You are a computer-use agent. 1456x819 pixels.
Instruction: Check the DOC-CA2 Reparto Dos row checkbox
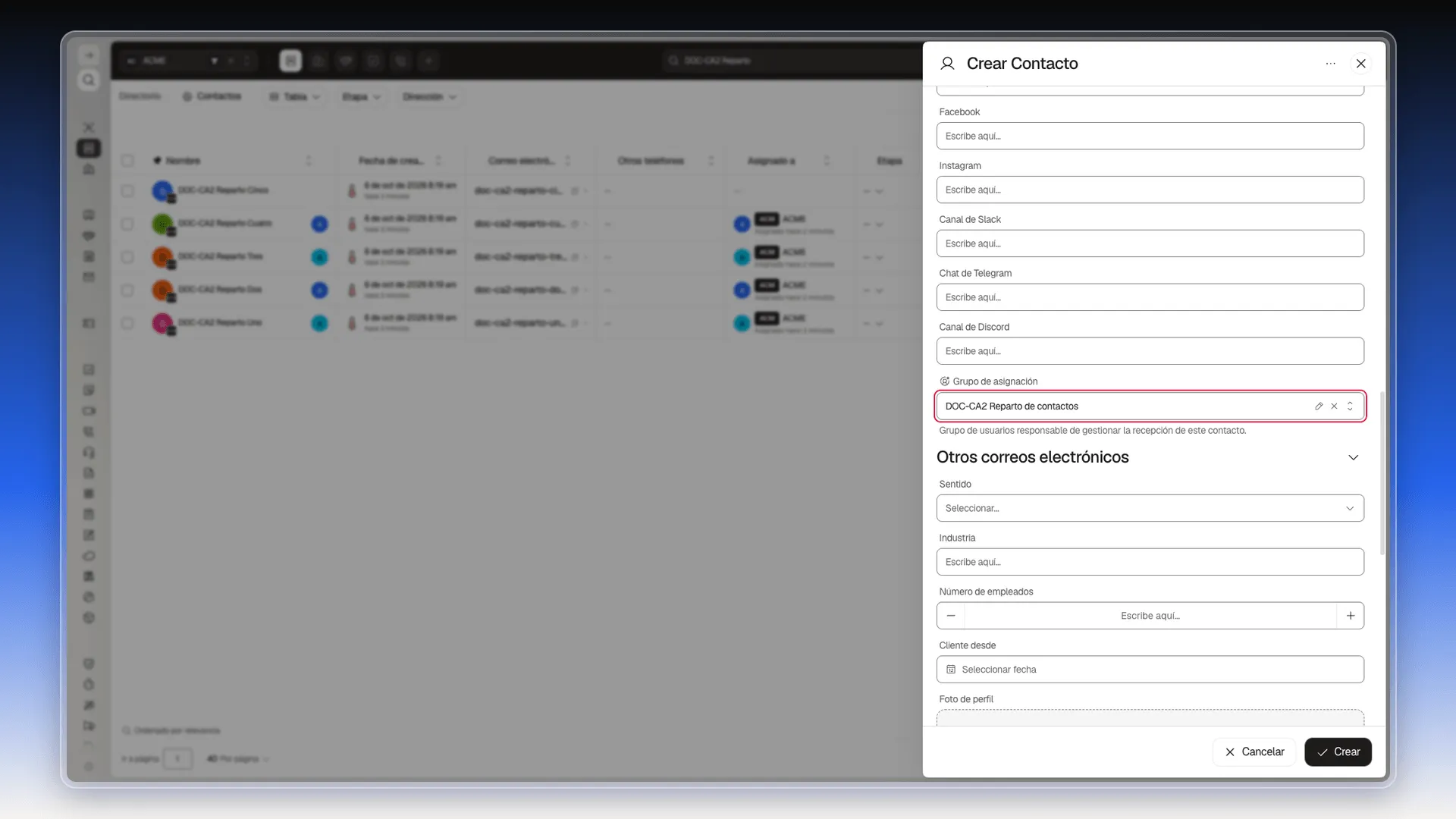point(127,290)
